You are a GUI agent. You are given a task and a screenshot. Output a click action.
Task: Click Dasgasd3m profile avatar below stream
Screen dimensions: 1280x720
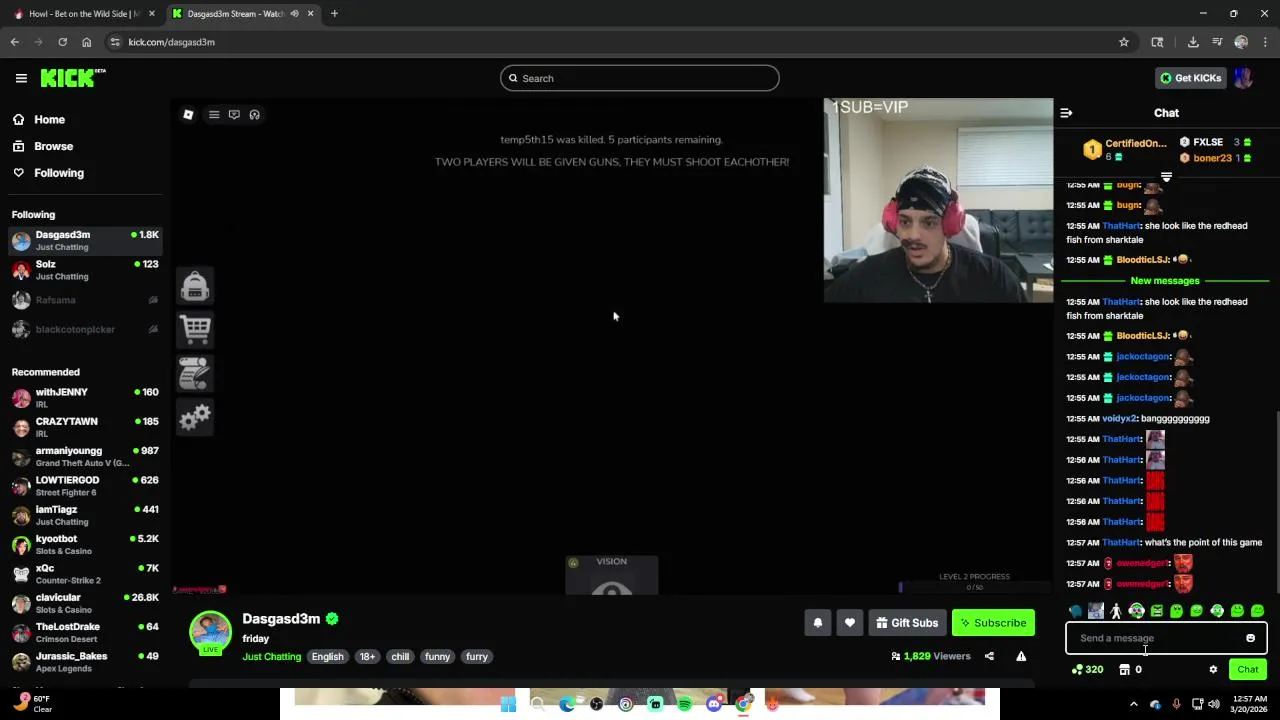pos(210,632)
